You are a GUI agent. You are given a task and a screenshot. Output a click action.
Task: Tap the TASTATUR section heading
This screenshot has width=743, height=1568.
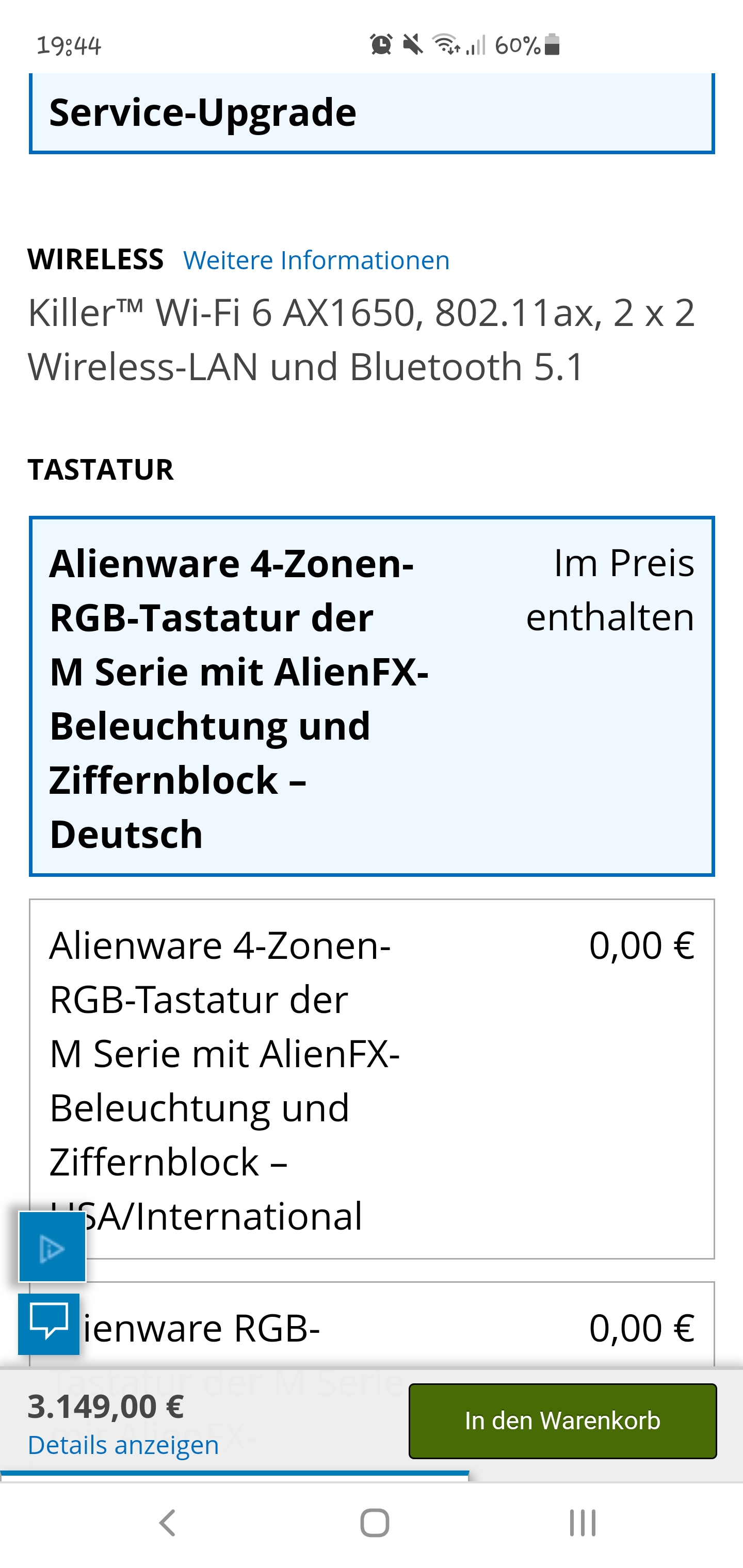pos(101,469)
